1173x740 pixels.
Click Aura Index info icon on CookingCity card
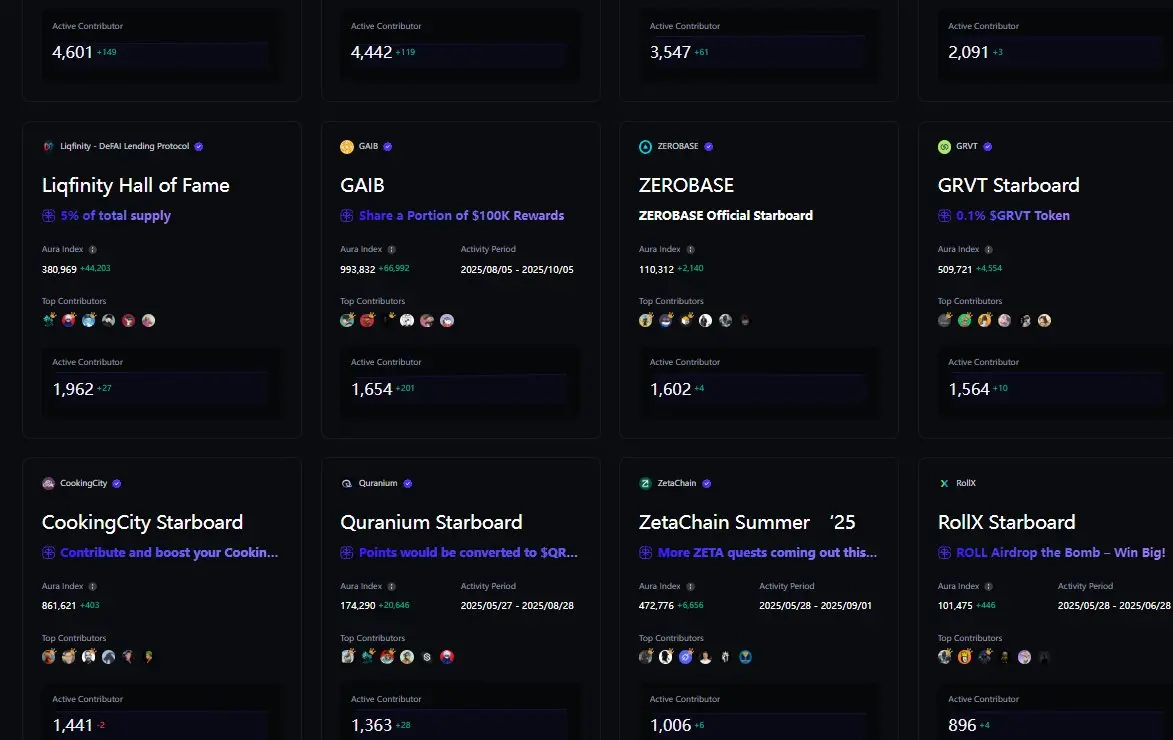point(93,587)
